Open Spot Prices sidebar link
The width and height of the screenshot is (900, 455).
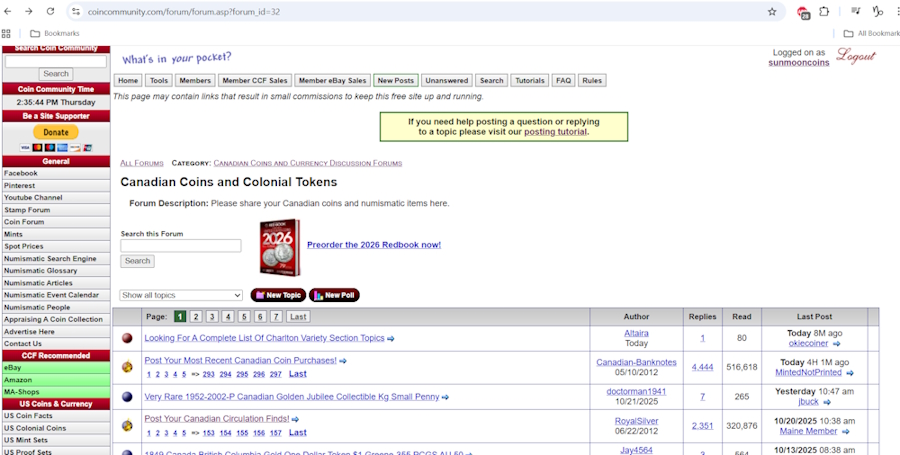click(x=56, y=246)
